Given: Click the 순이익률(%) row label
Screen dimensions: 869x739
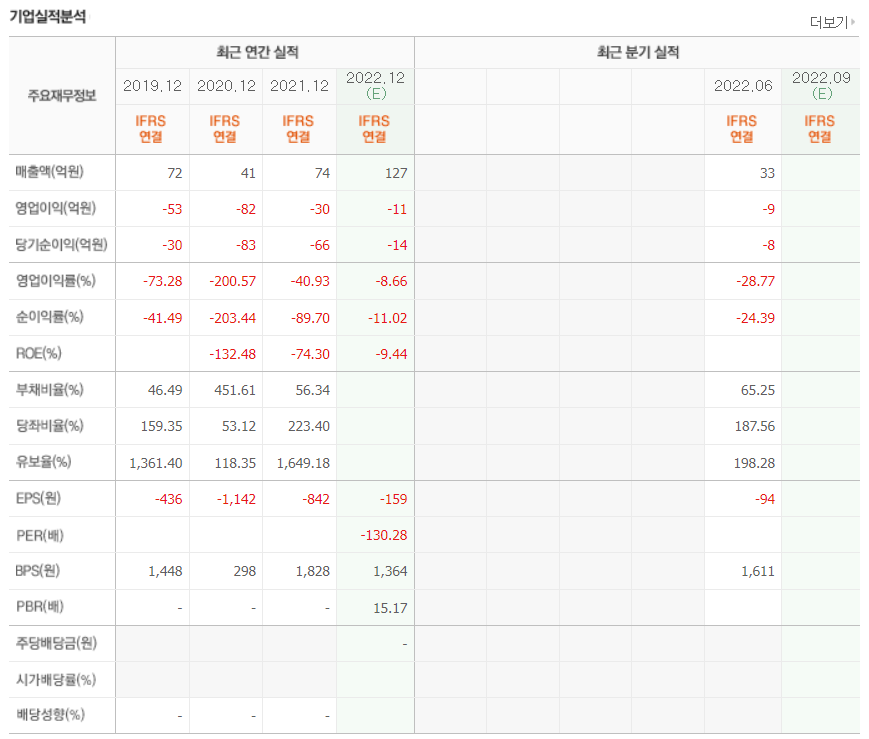Looking at the screenshot, I should [x=49, y=317].
